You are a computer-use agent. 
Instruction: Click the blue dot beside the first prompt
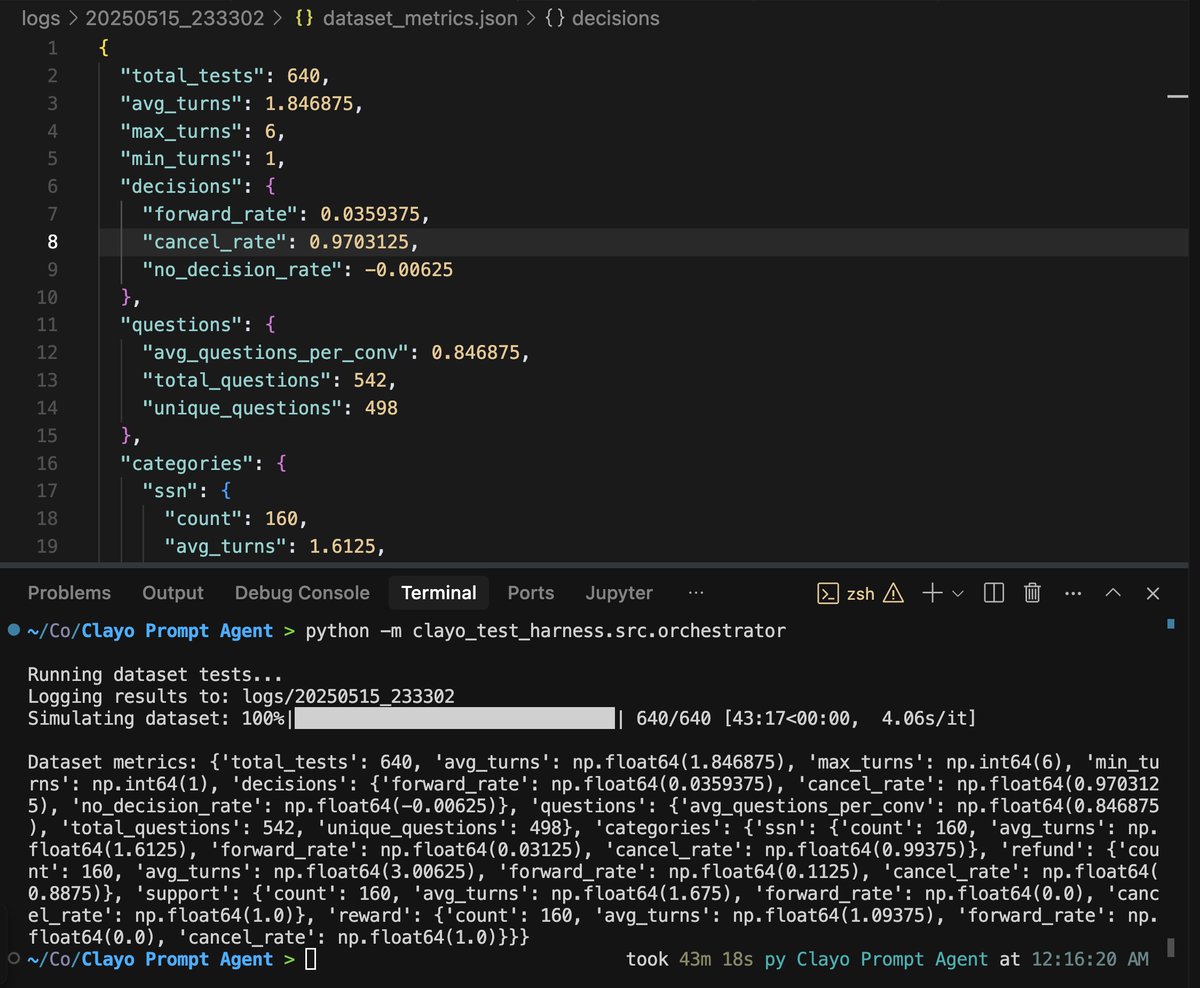click(13, 631)
